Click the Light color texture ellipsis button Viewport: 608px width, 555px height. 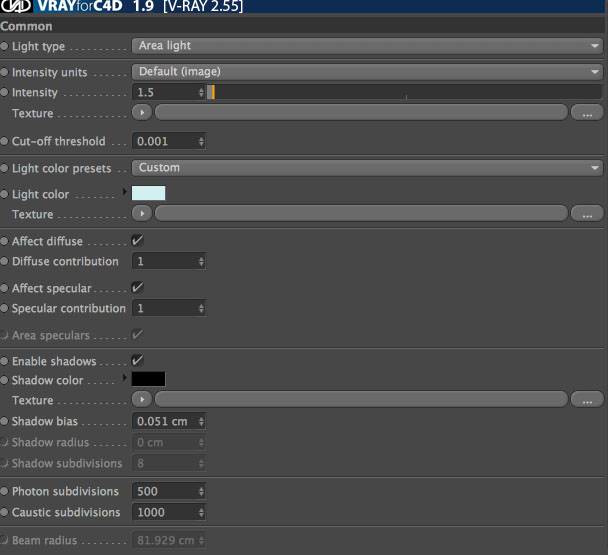pyautogui.click(x=587, y=213)
